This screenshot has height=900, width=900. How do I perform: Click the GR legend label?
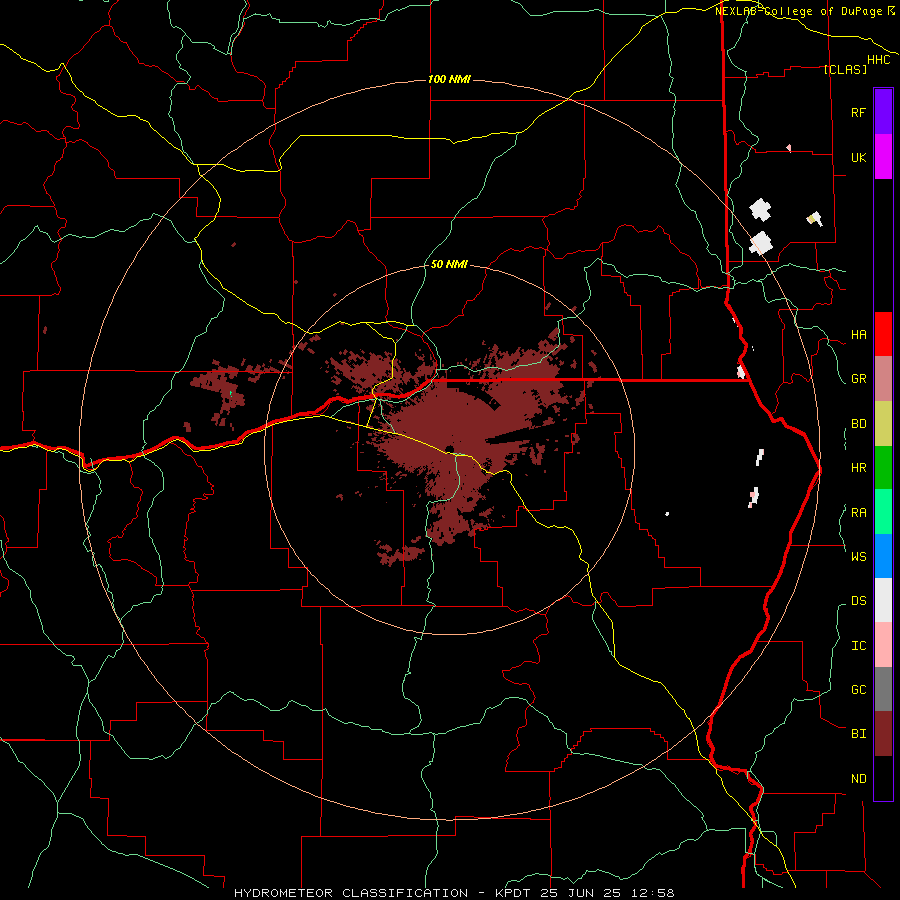click(x=858, y=379)
